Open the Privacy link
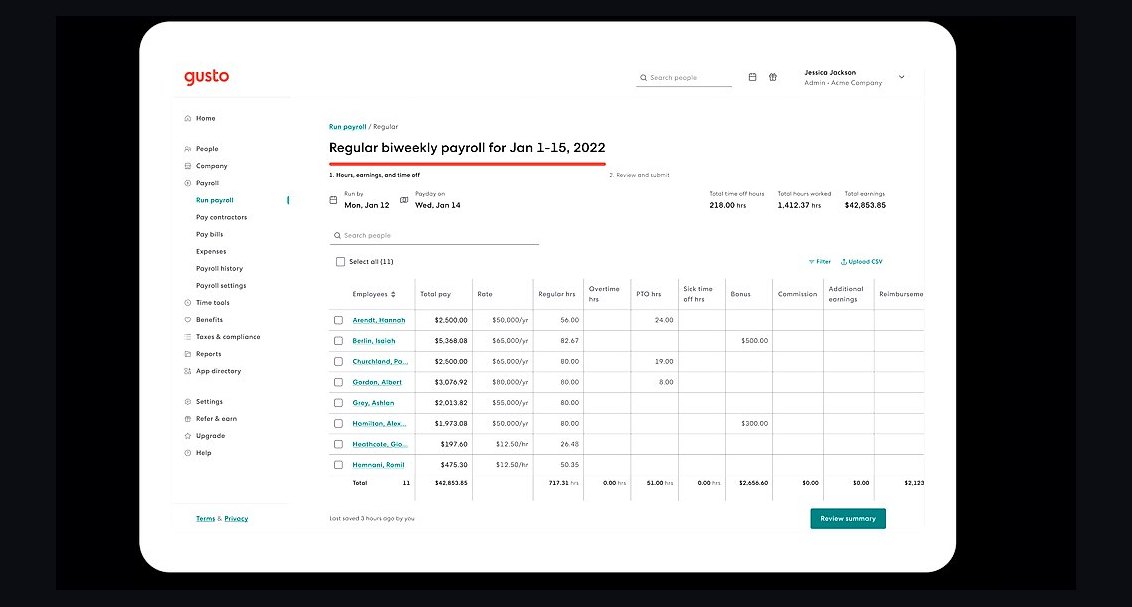The image size is (1132, 607). click(236, 519)
